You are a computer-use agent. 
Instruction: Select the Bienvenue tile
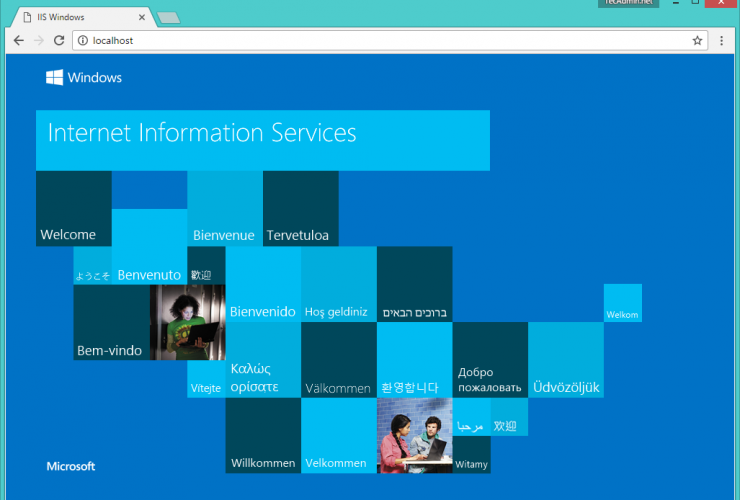point(225,209)
